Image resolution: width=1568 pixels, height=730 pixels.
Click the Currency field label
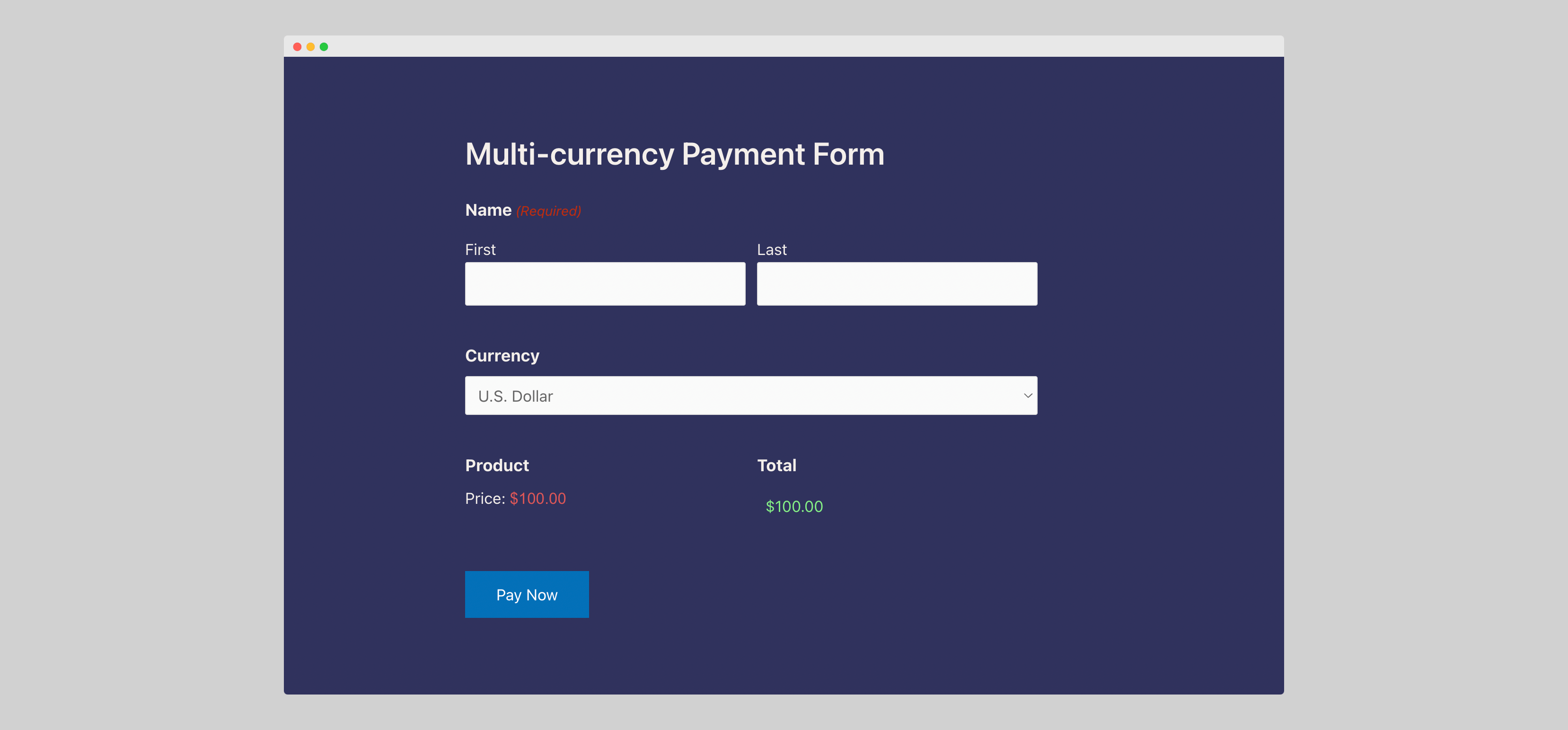pyautogui.click(x=502, y=356)
